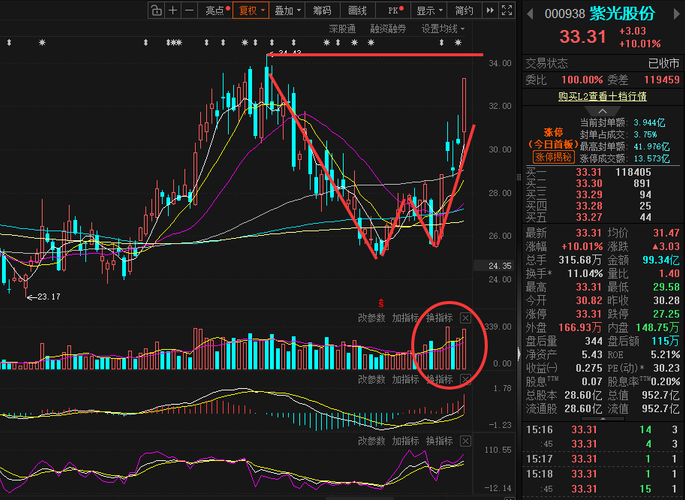Click the 委差 value 119459
The width and height of the screenshot is (685, 500).
click(x=662, y=80)
